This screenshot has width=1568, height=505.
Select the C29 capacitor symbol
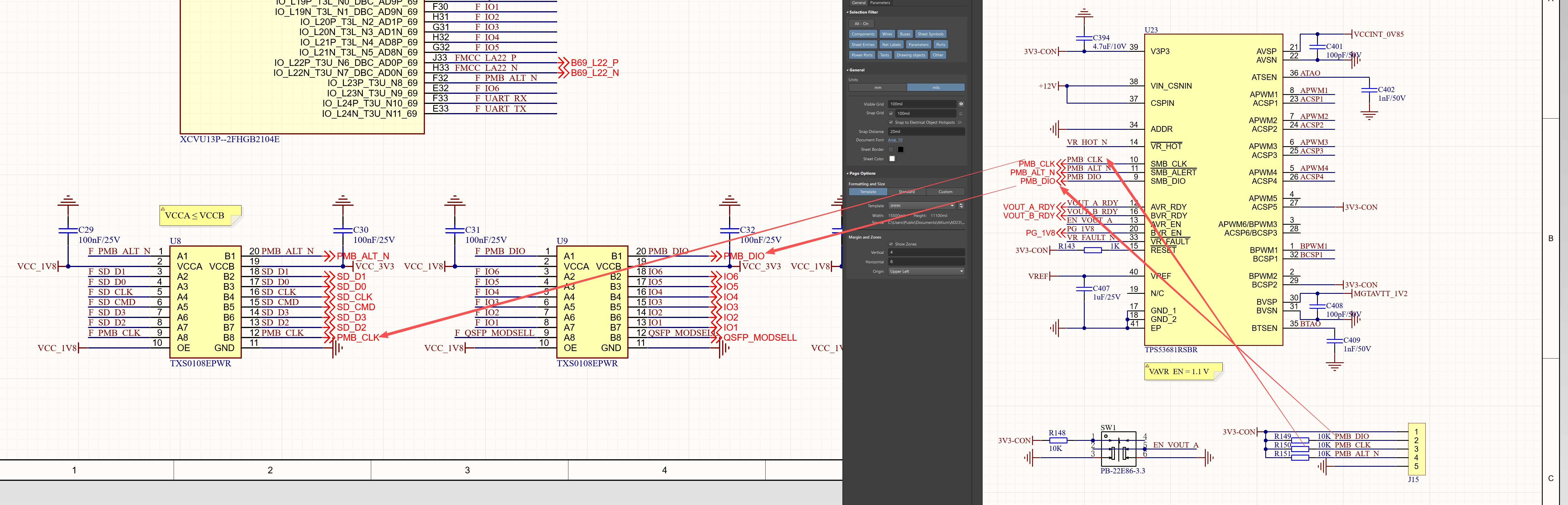tap(68, 230)
